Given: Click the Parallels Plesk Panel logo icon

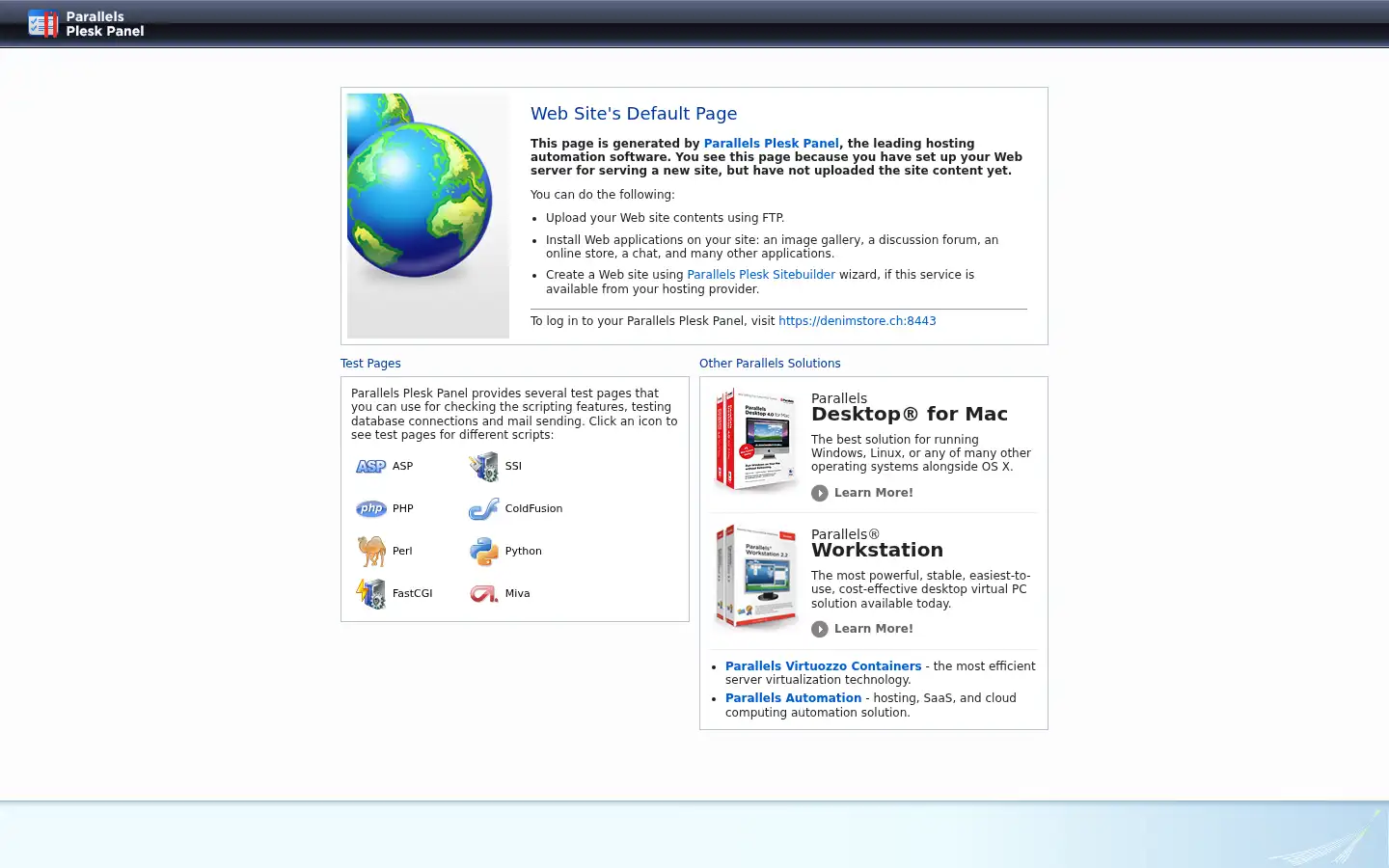Looking at the screenshot, I should 42,24.
